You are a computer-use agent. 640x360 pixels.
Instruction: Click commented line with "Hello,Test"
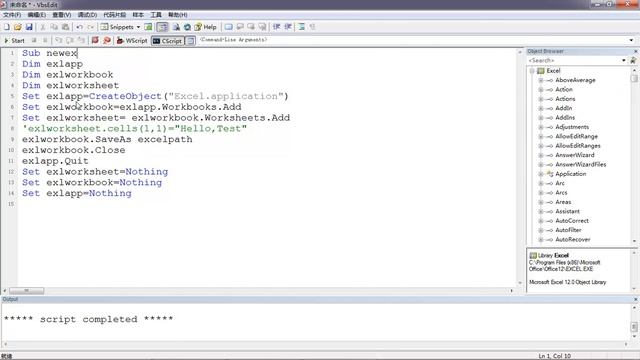[x=134, y=129]
